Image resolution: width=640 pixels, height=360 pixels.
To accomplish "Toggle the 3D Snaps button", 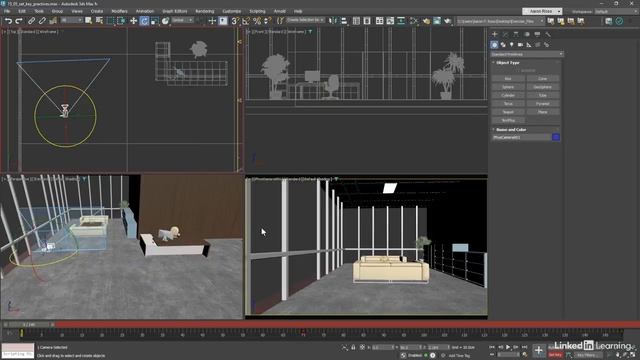I will pos(235,21).
